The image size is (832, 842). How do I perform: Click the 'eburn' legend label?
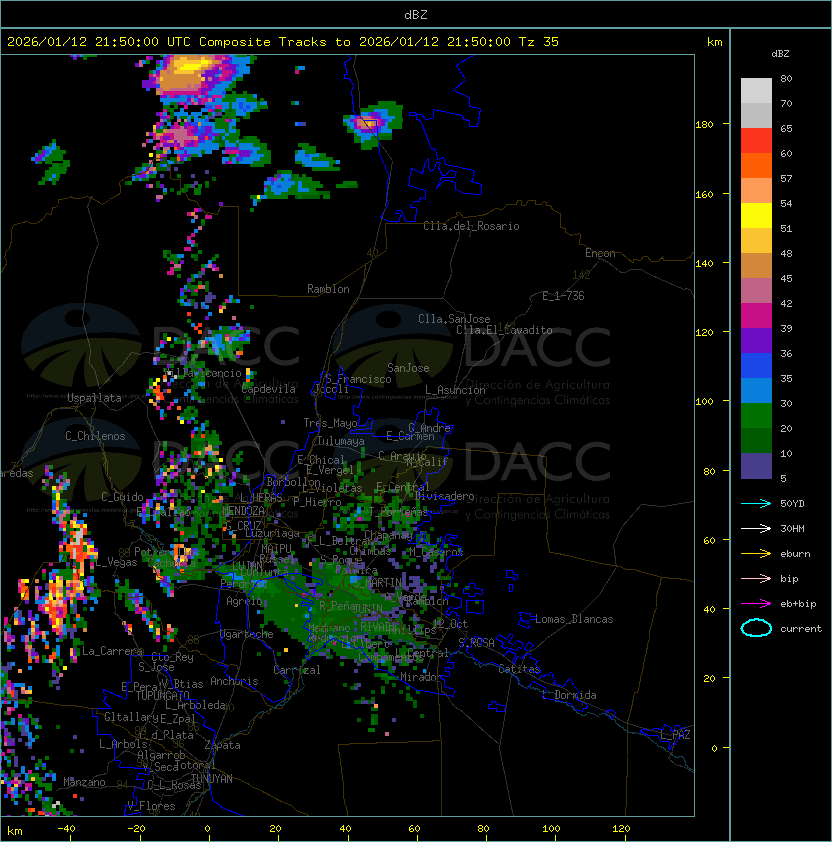795,554
